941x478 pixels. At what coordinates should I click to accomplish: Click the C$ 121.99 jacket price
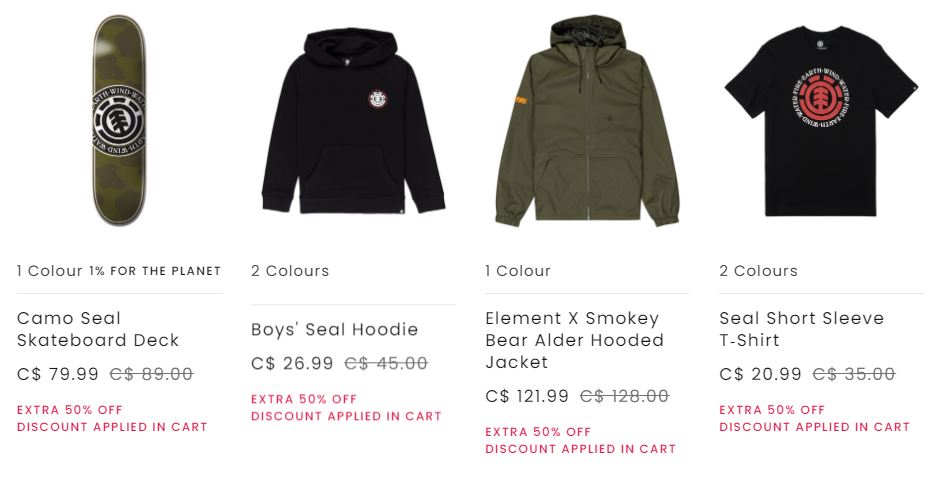(x=526, y=396)
